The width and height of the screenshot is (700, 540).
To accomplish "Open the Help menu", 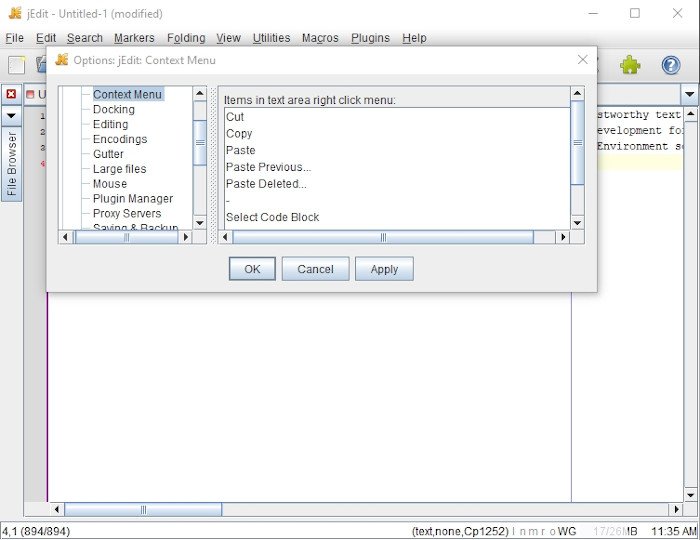I will [414, 38].
